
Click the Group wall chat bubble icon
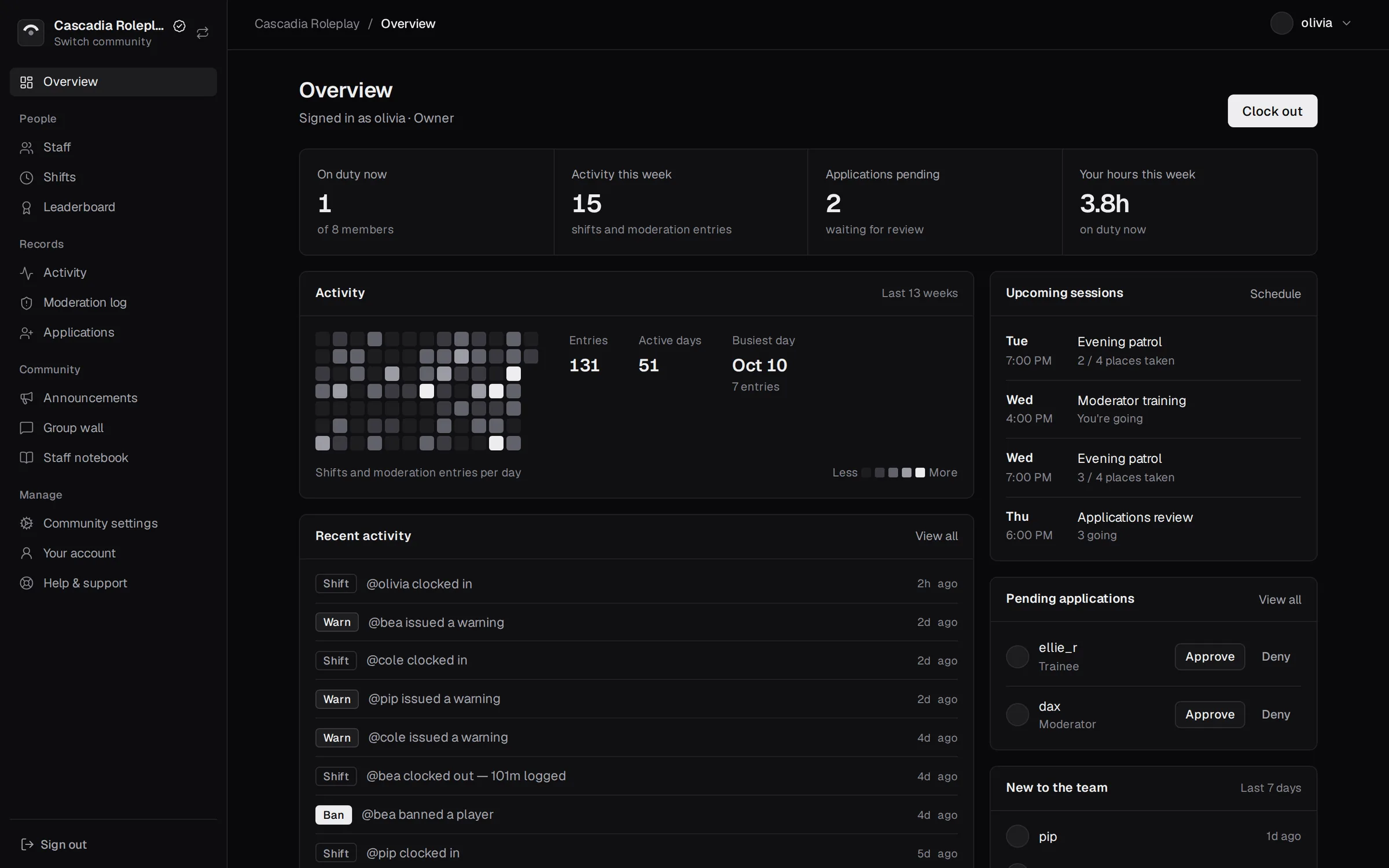tap(27, 428)
